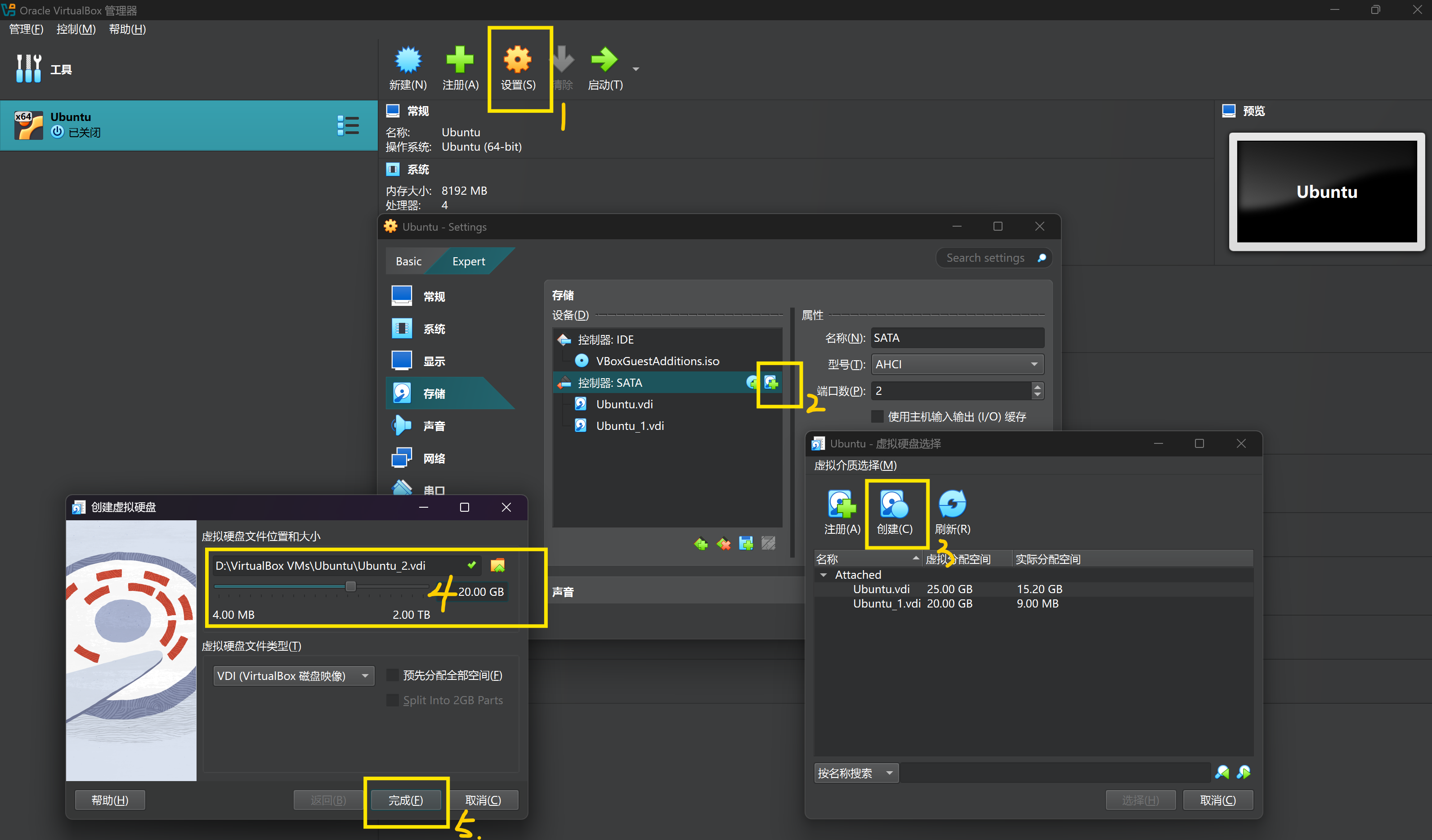The height and width of the screenshot is (840, 1432).
Task: Click the Finish 完成(F) button
Action: coord(405,800)
